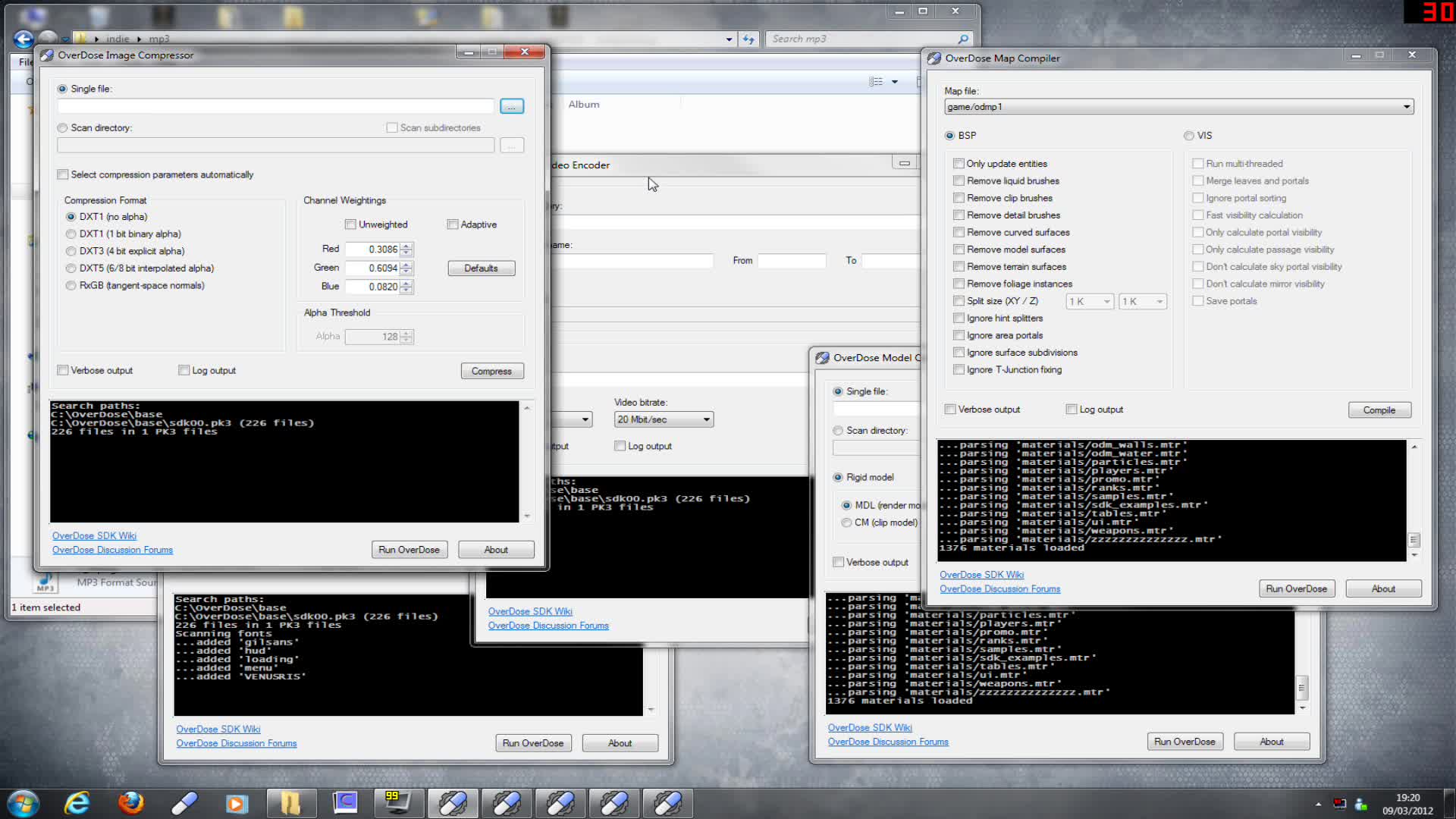Open the folder icon in the taskbar

pyautogui.click(x=290, y=803)
